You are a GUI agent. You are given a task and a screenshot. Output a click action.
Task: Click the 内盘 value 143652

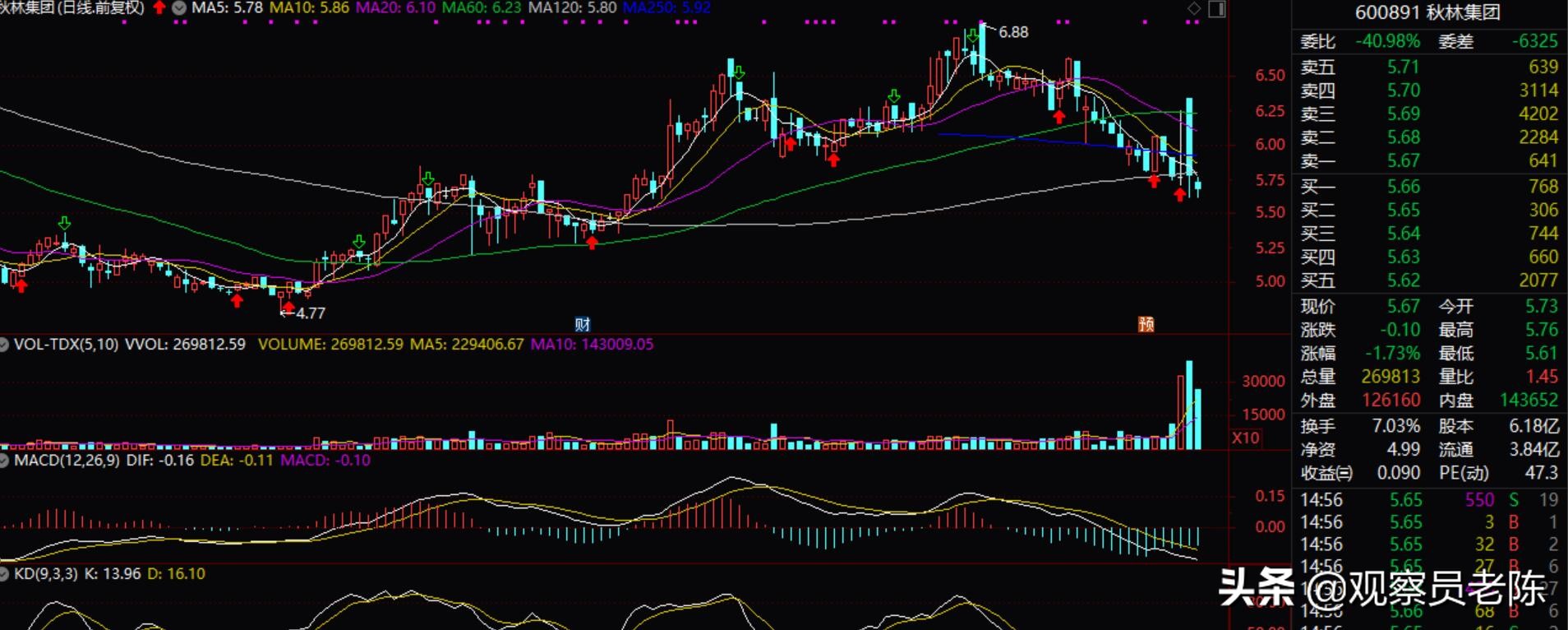point(1529,401)
